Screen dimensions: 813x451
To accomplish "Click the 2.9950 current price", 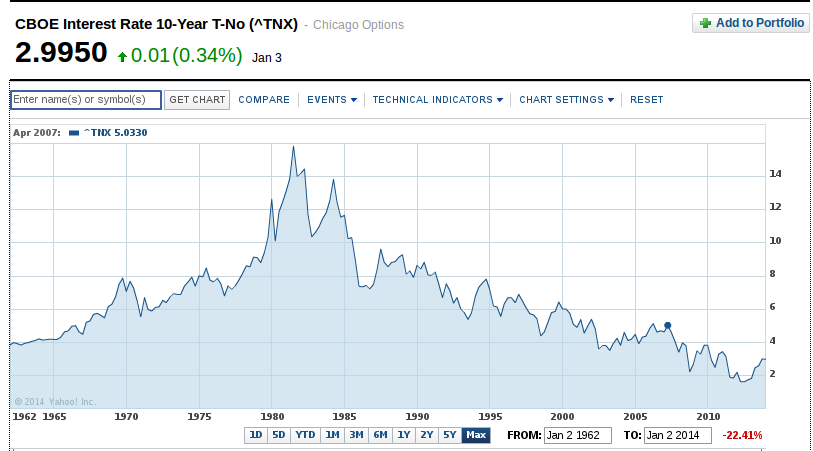I will [61, 53].
